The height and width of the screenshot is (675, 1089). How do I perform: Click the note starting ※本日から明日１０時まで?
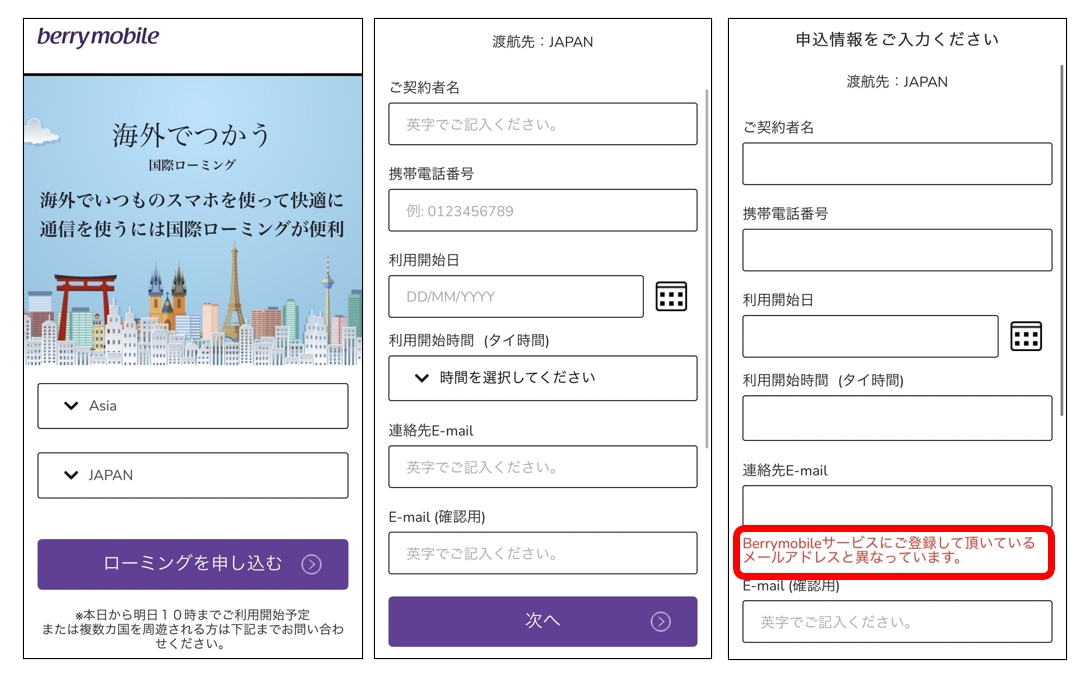[193, 629]
